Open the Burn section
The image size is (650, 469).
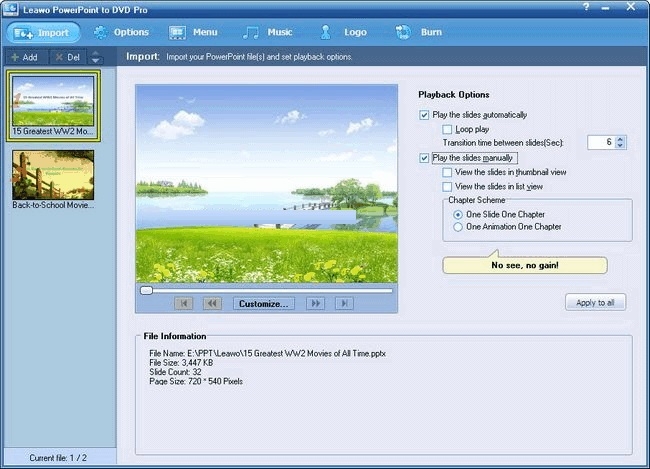[420, 32]
